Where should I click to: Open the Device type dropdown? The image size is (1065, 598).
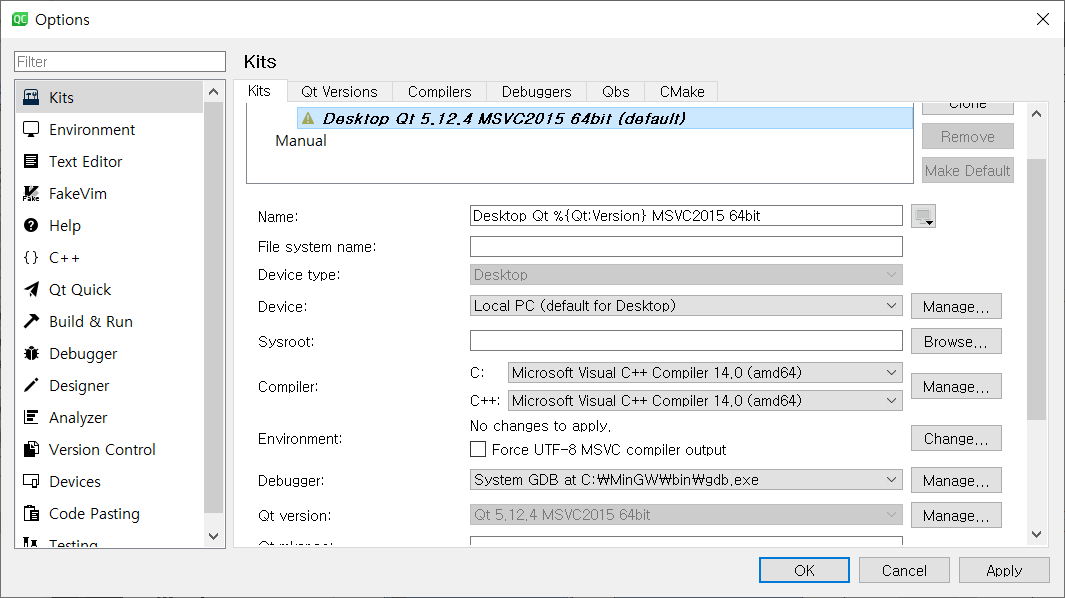click(x=686, y=275)
